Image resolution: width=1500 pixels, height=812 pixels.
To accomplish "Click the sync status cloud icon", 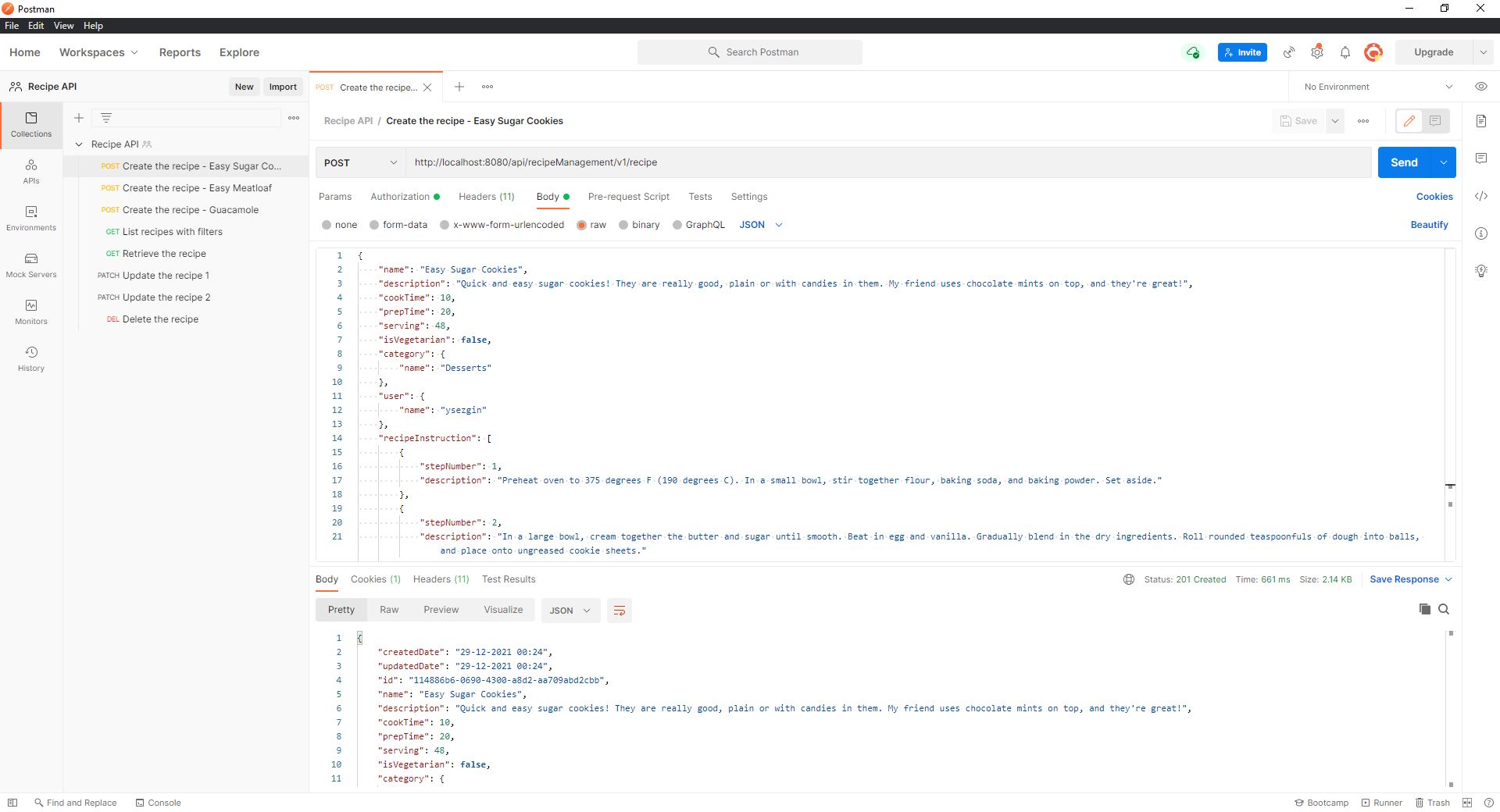I will [x=1193, y=52].
